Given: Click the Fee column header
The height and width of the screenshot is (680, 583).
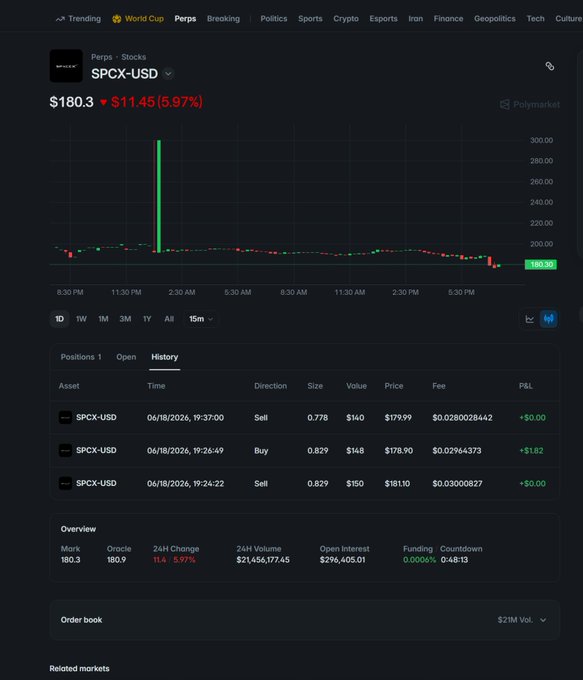Looking at the screenshot, I should [x=439, y=386].
